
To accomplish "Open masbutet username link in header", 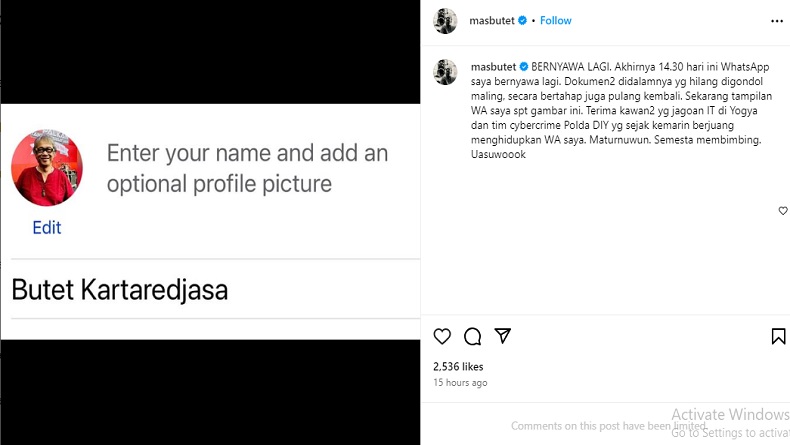I will pyautogui.click(x=491, y=21).
